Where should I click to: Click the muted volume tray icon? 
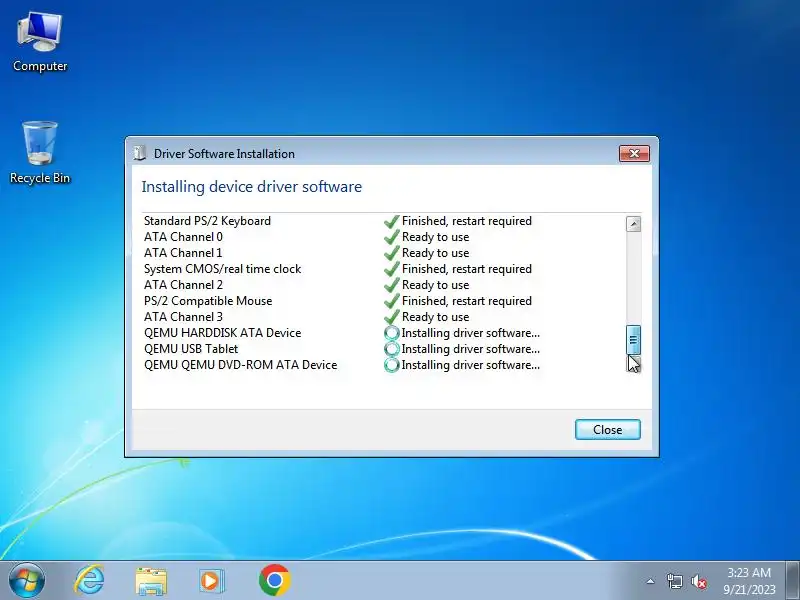699,581
